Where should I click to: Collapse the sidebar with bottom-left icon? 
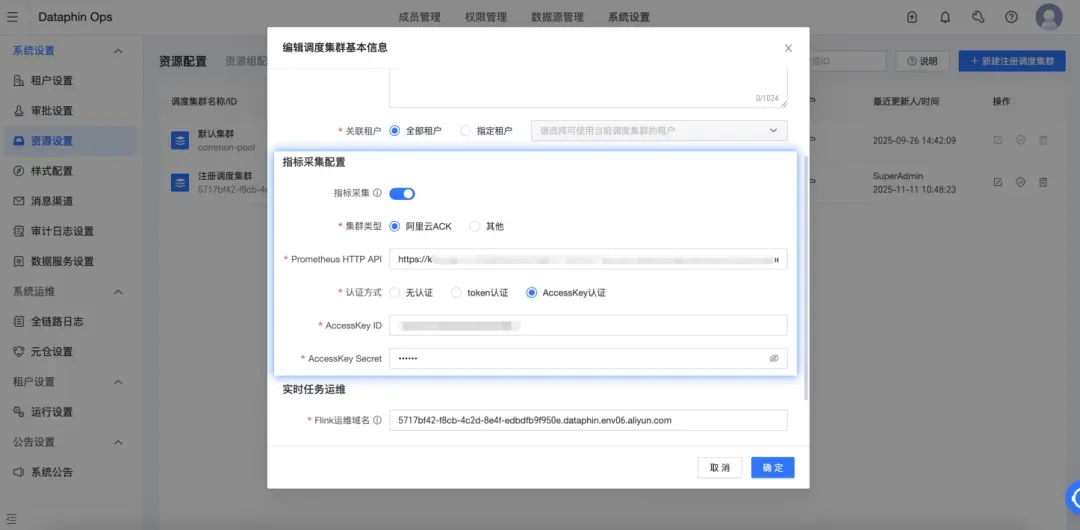(12, 518)
